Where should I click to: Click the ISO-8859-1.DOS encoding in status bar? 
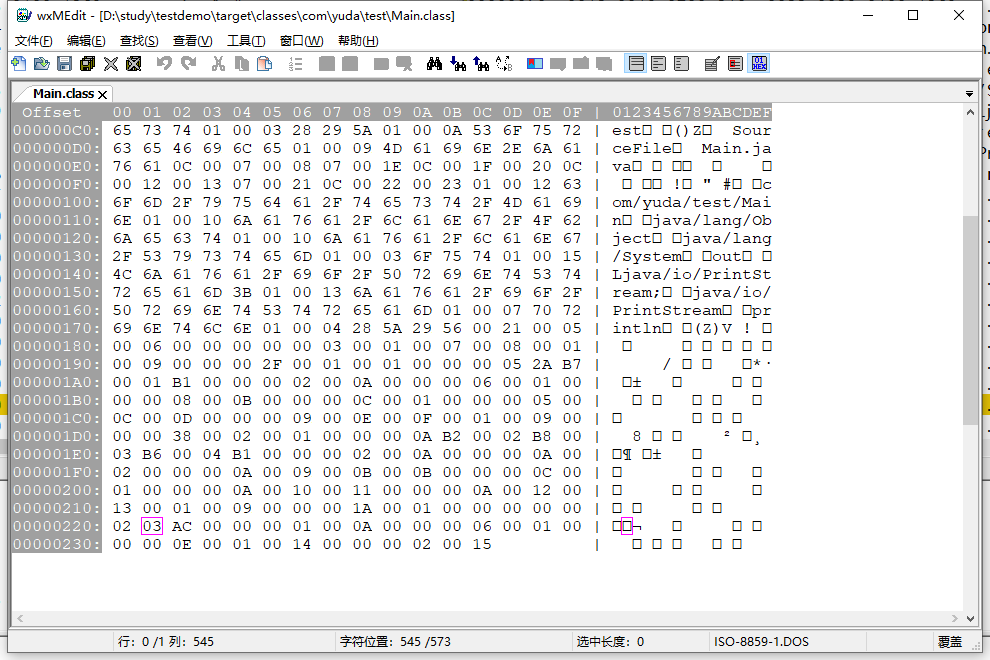[761, 642]
